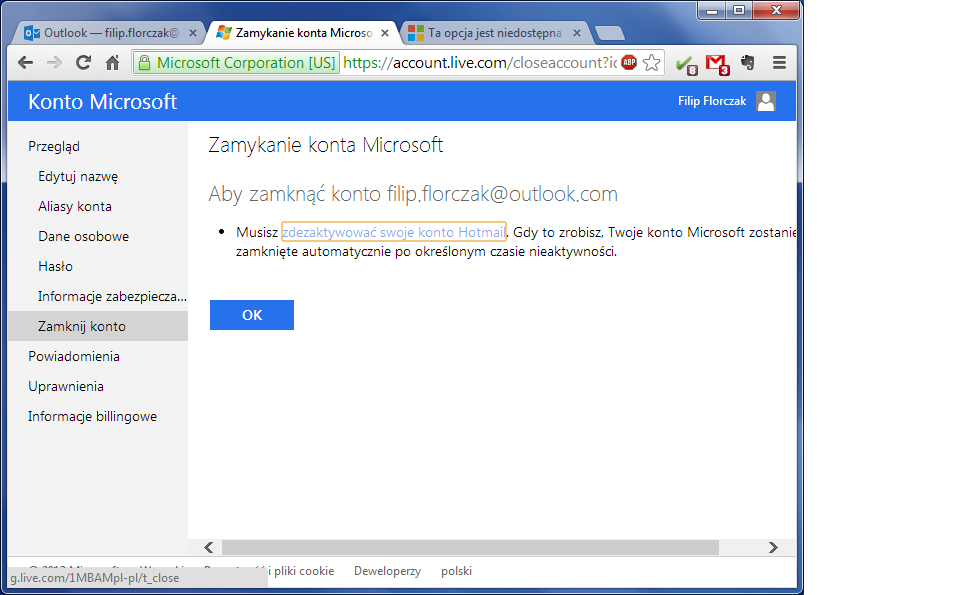The image size is (960, 595).
Task: Click the Konto Microsoft header title
Action: click(x=102, y=101)
